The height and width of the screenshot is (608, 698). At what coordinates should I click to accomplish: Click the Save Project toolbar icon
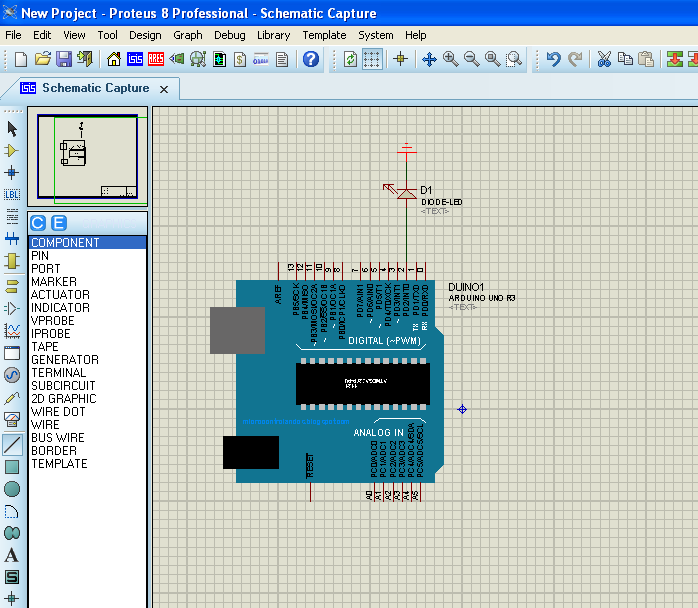63,59
